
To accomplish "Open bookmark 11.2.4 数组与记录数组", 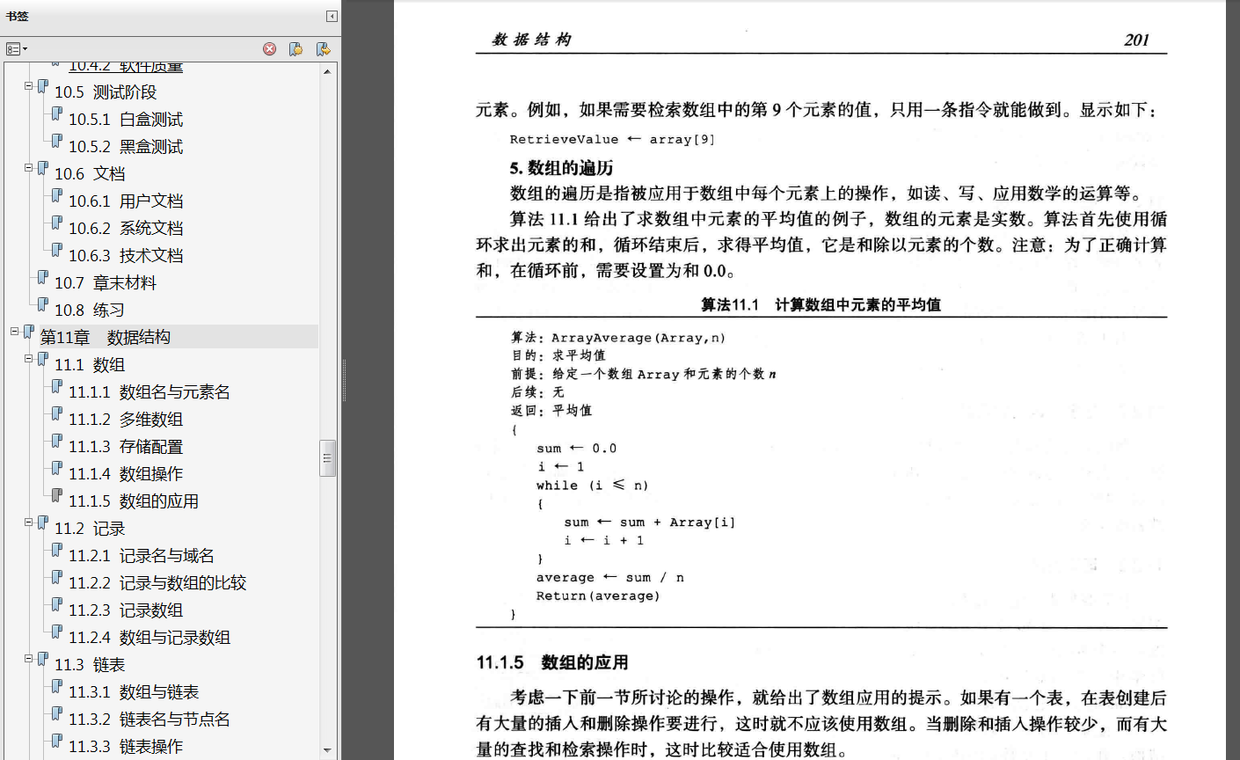I will click(149, 637).
